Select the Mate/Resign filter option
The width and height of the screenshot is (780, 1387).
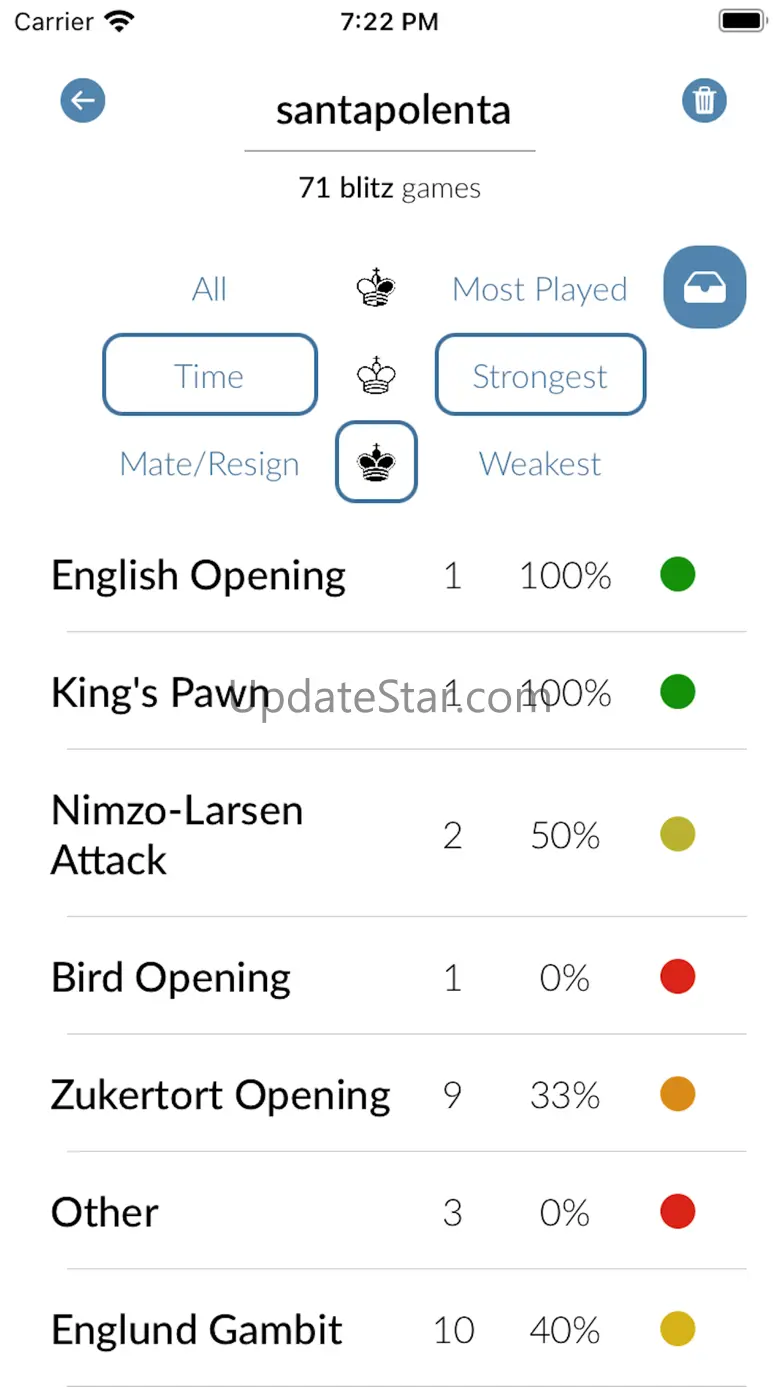pyautogui.click(x=209, y=464)
